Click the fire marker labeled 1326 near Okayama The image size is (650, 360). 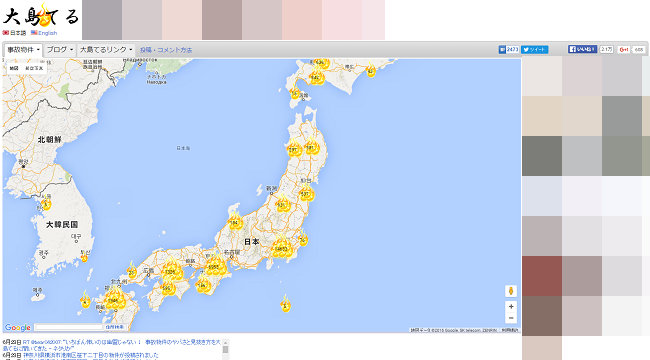[171, 270]
